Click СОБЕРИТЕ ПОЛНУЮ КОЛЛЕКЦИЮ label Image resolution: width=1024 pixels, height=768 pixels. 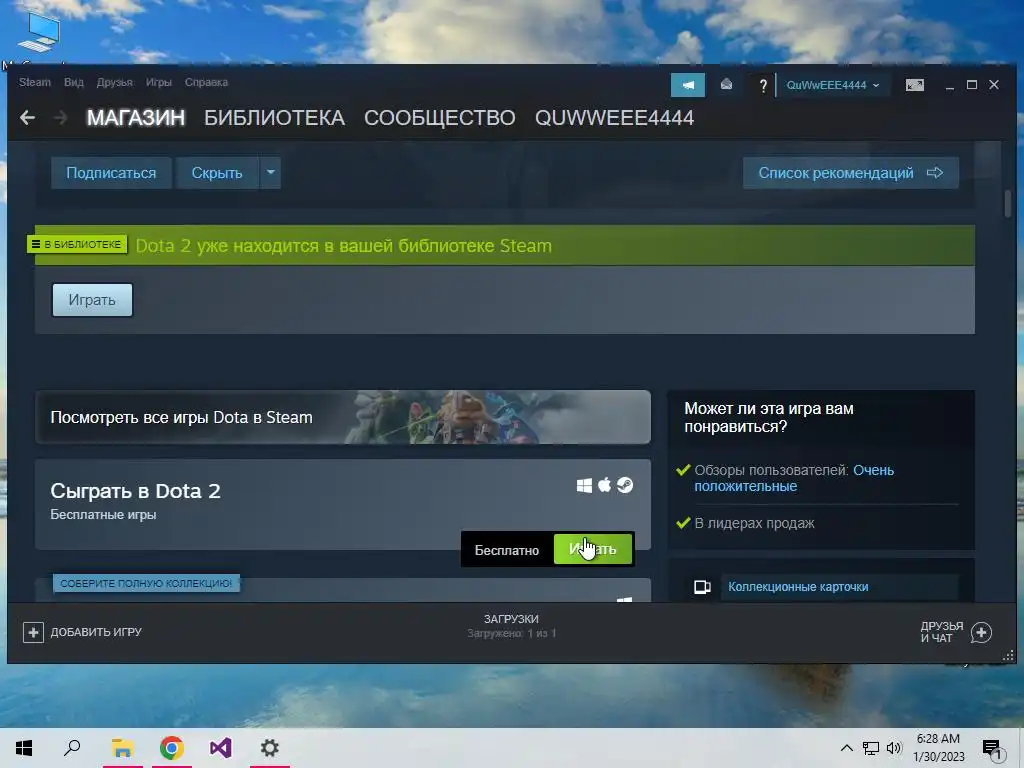click(146, 583)
